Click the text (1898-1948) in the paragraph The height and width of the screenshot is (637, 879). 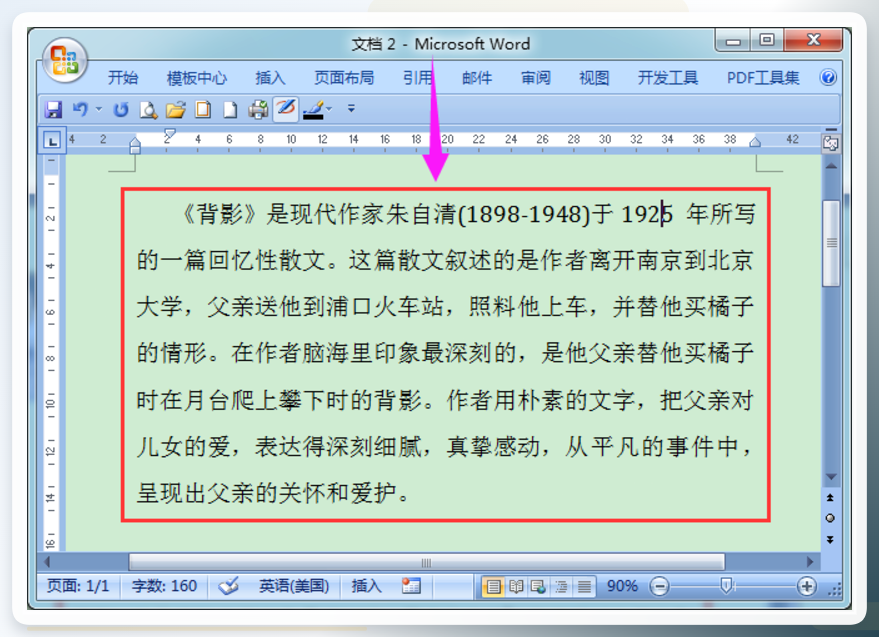[x=524, y=214]
